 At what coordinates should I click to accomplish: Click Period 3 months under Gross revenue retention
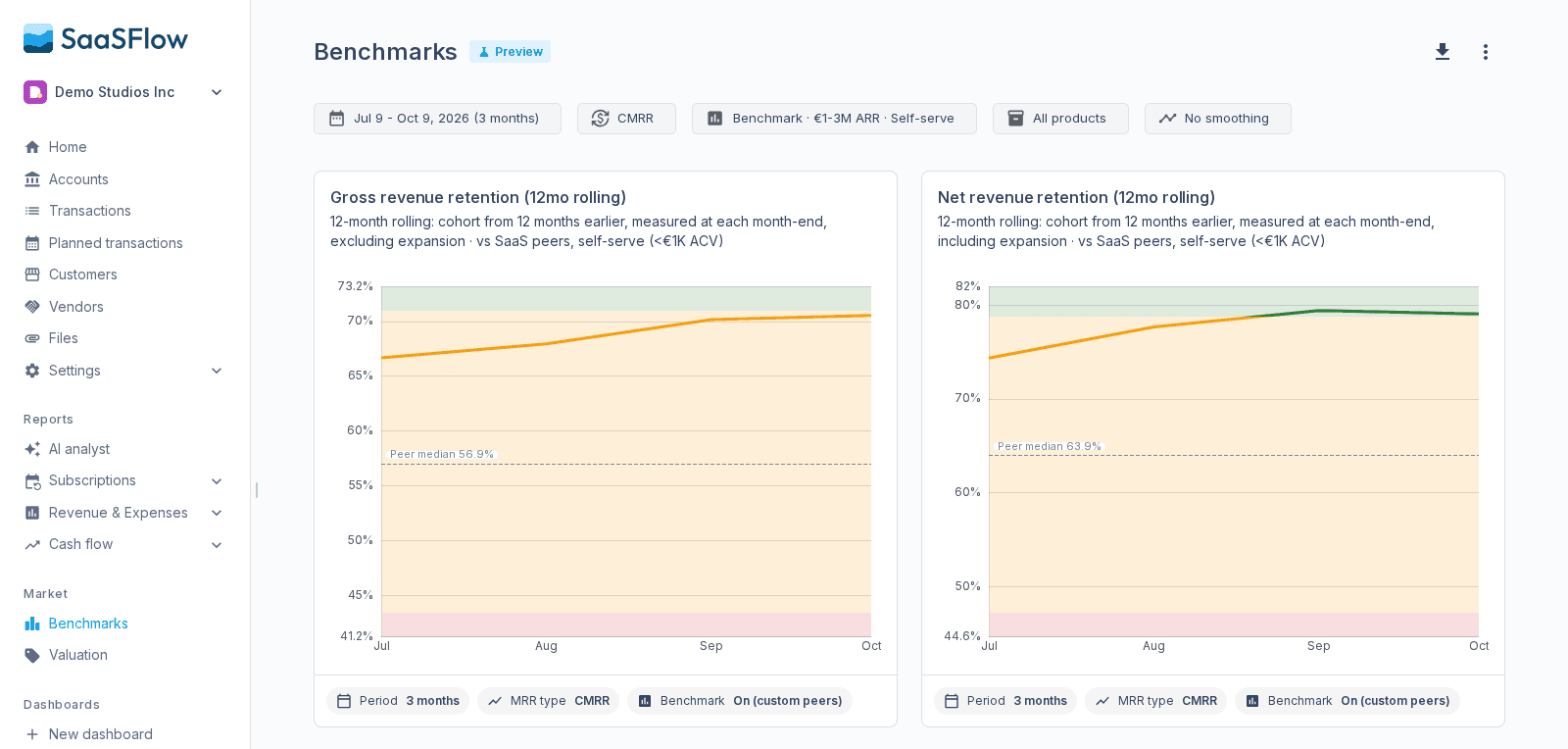[x=398, y=701]
